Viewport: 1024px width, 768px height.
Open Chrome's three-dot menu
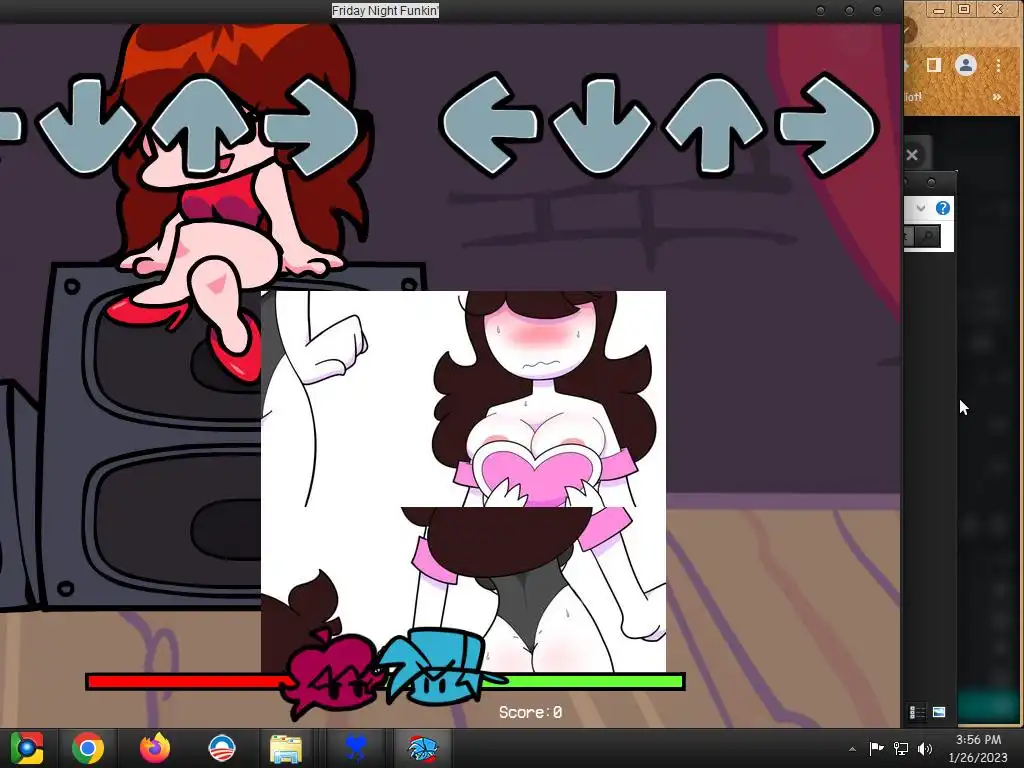[998, 65]
